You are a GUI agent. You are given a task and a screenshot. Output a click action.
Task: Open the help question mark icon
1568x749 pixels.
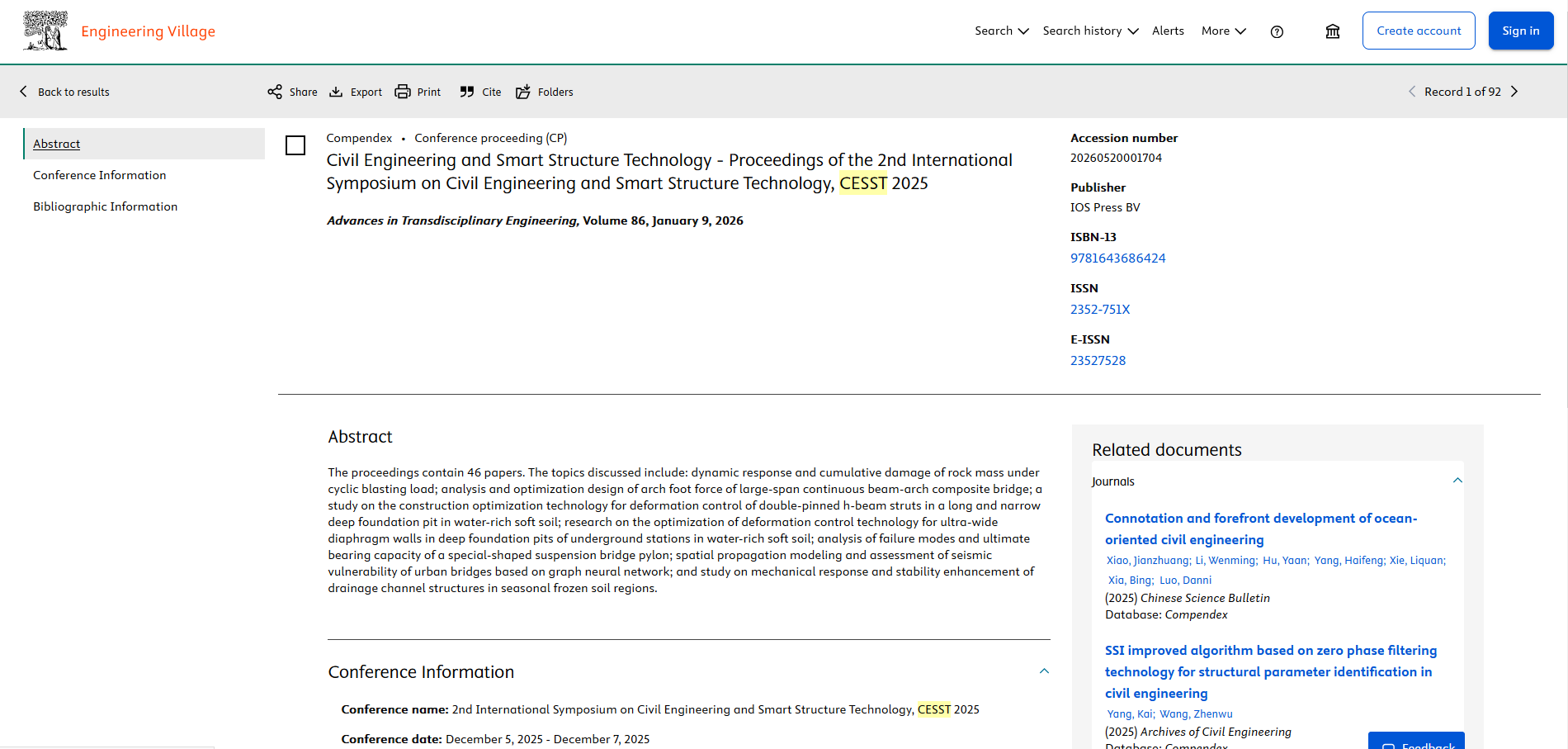(1277, 31)
